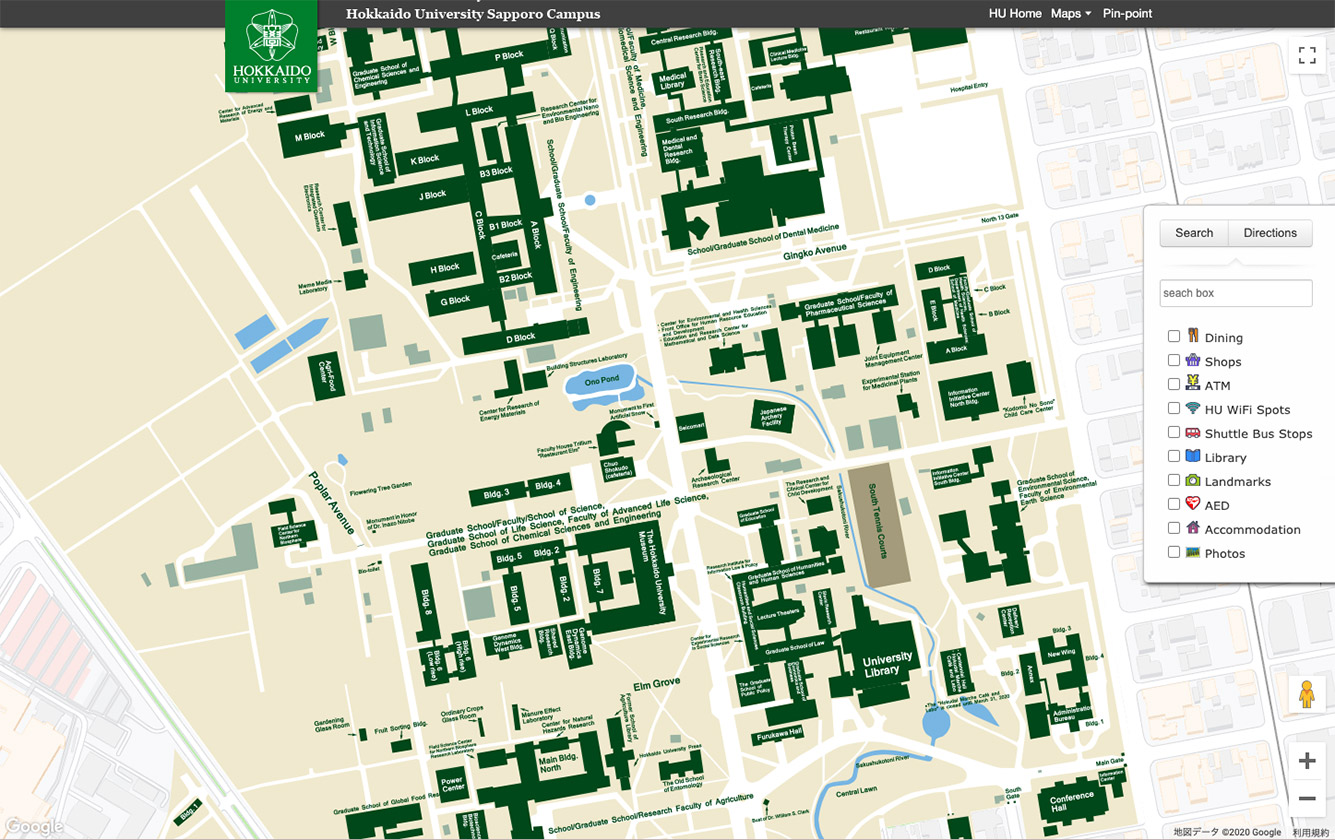The image size is (1335, 840).
Task: Open the HU Home link
Action: 1015,13
